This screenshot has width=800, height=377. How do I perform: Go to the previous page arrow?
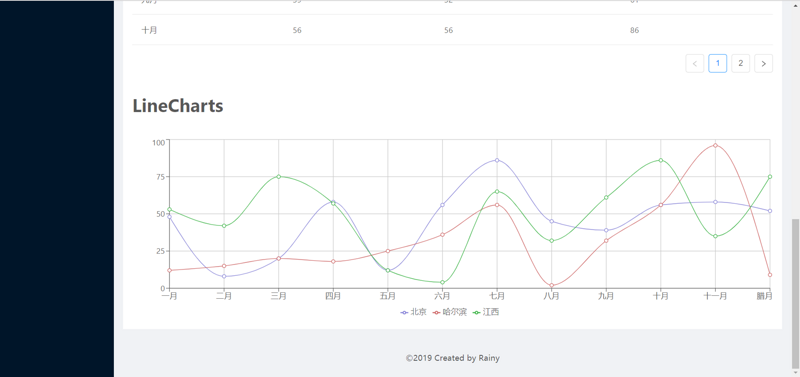point(694,63)
